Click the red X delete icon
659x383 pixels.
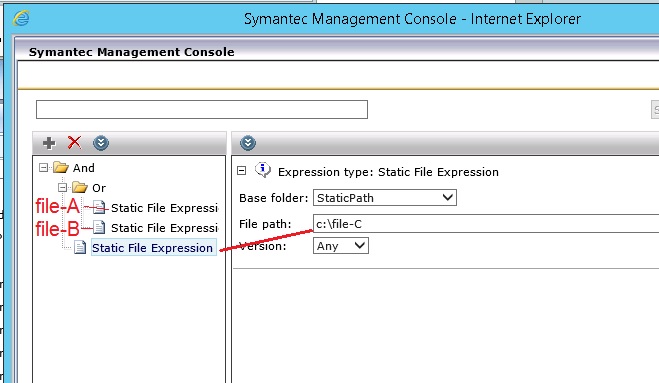pos(74,143)
